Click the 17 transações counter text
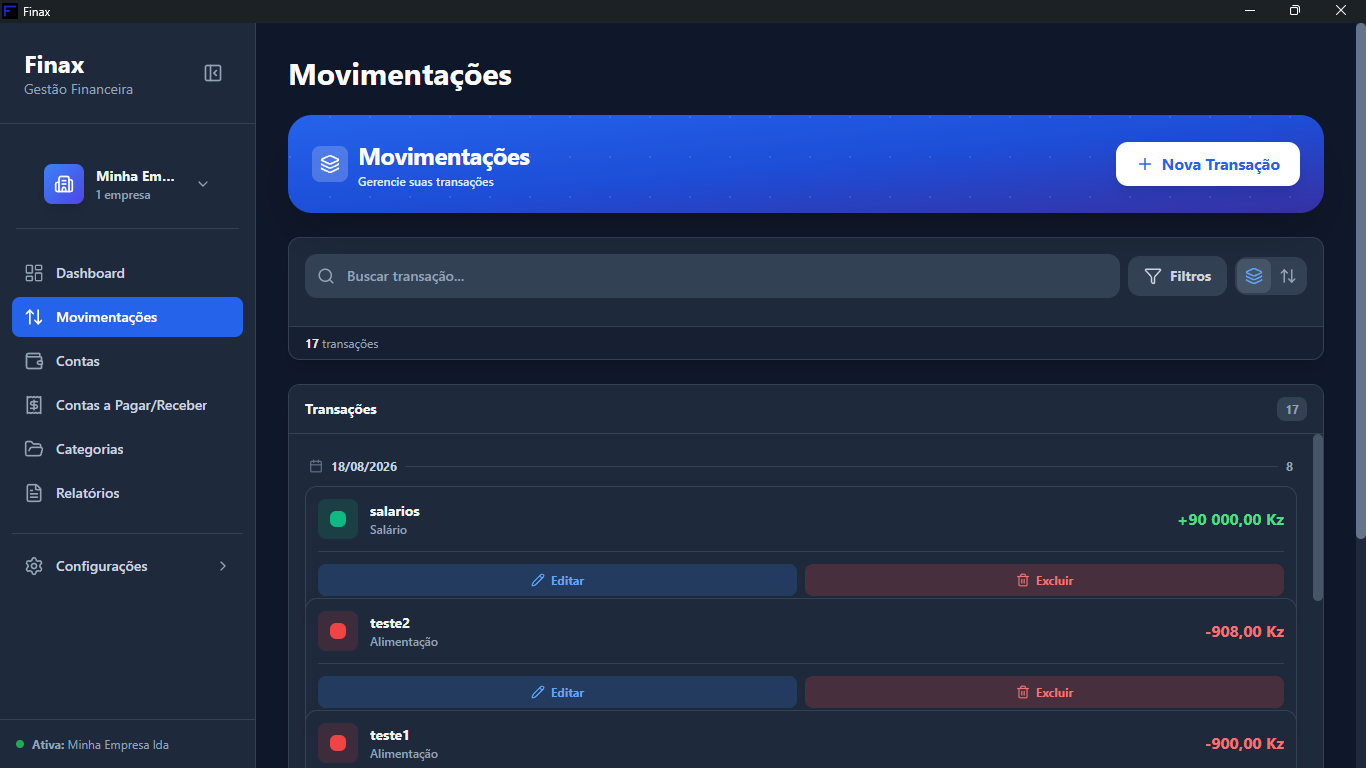This screenshot has width=1366, height=768. pos(342,344)
